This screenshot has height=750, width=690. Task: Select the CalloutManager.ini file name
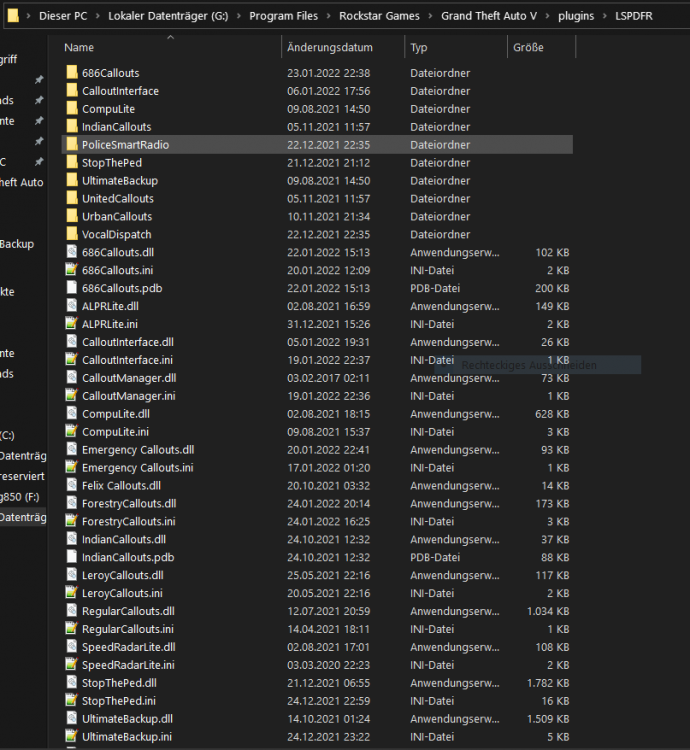(129, 396)
